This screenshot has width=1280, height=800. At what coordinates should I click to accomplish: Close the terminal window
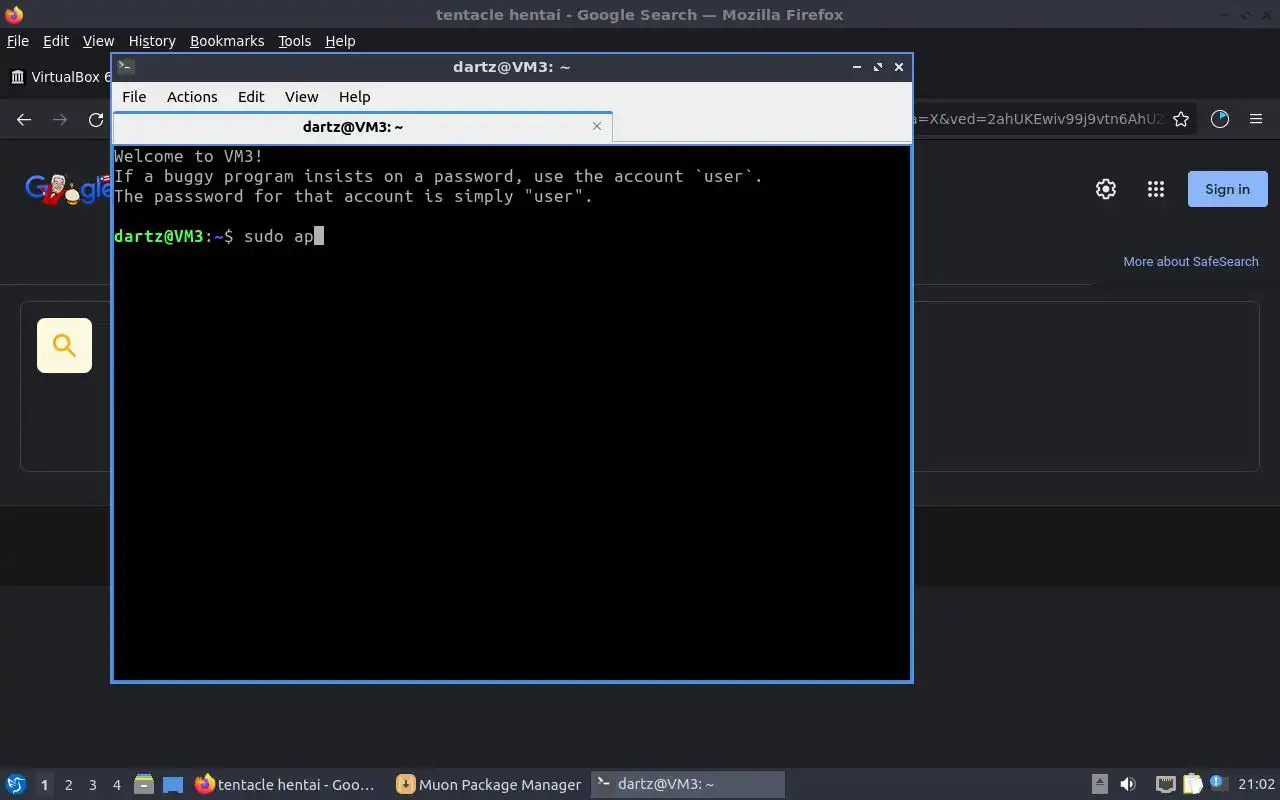tap(899, 67)
